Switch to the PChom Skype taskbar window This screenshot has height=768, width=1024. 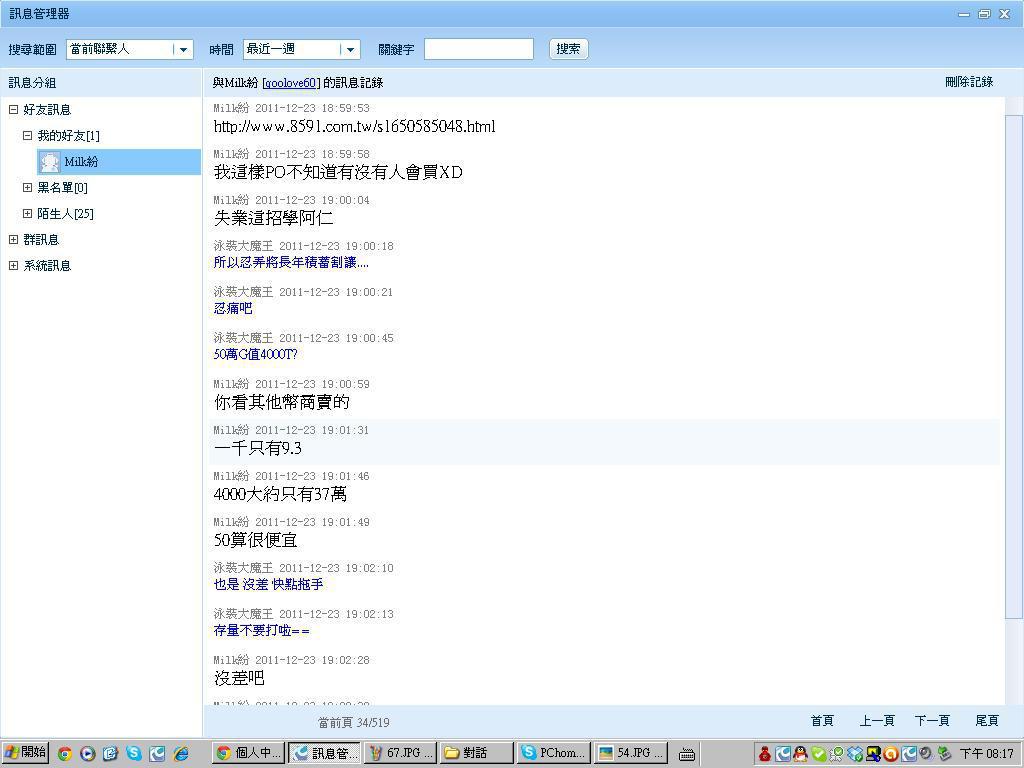coord(554,753)
